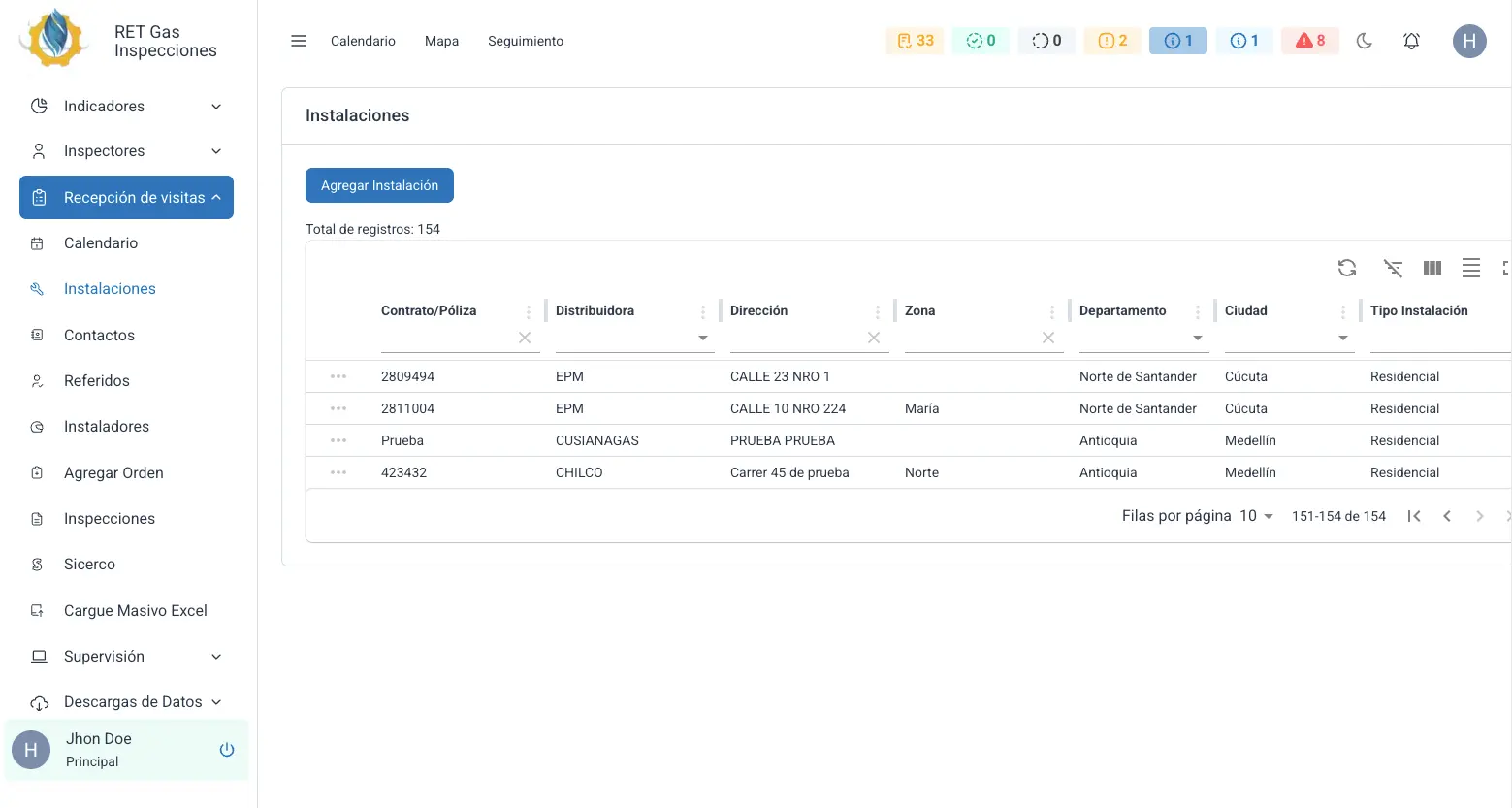The width and height of the screenshot is (1512, 808).
Task: Go to first page of table
Action: click(x=1414, y=516)
